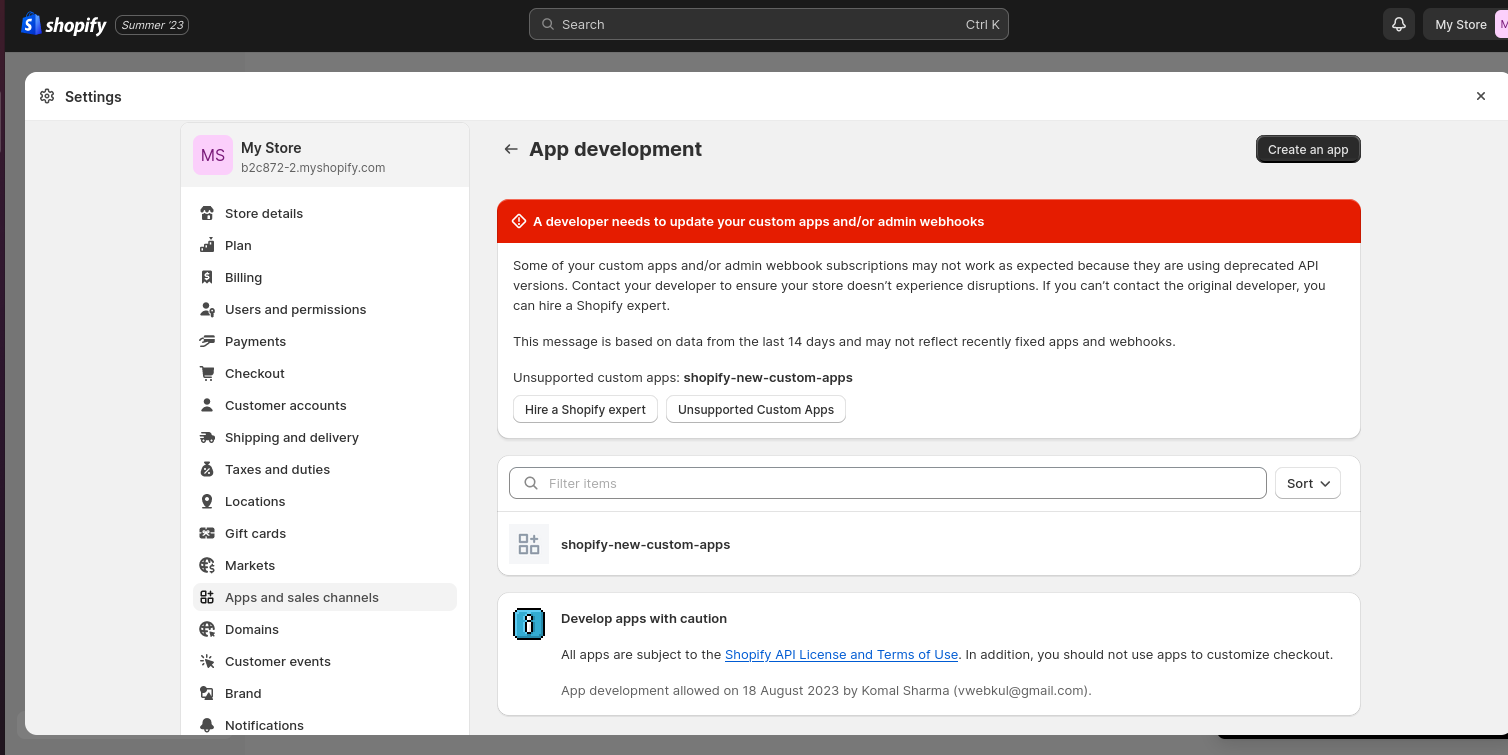Image resolution: width=1508 pixels, height=755 pixels.
Task: Open Brand settings
Action: pos(325,693)
